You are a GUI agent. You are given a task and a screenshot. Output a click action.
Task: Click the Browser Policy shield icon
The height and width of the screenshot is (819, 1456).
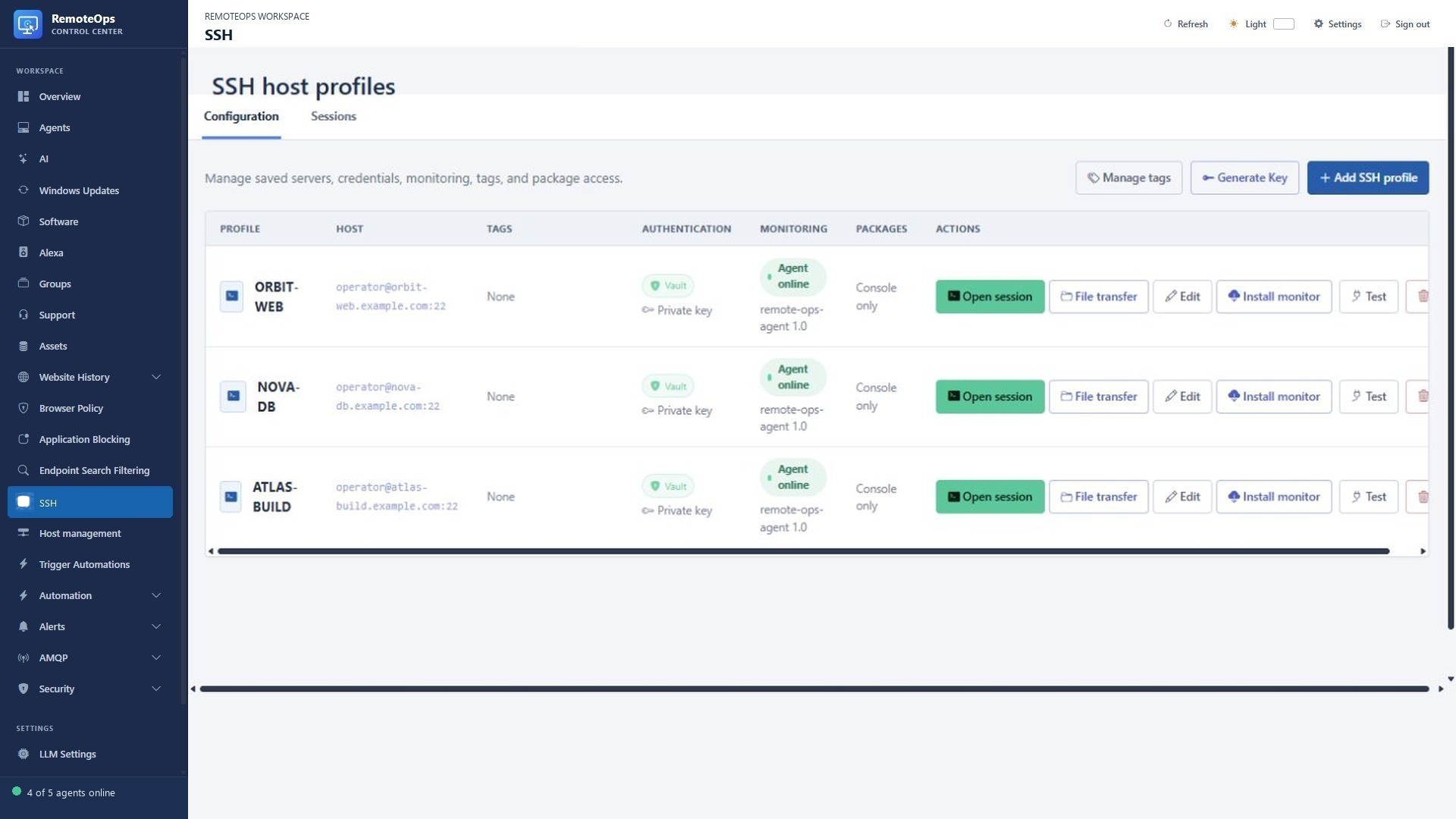(x=24, y=408)
